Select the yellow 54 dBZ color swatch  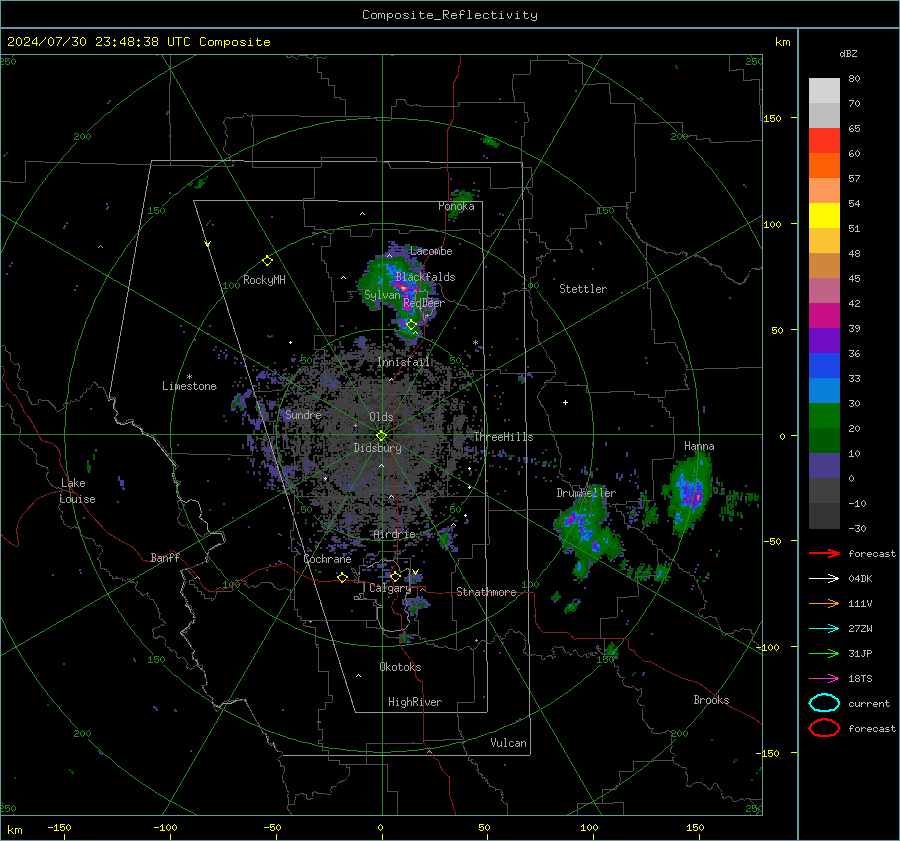click(x=824, y=216)
